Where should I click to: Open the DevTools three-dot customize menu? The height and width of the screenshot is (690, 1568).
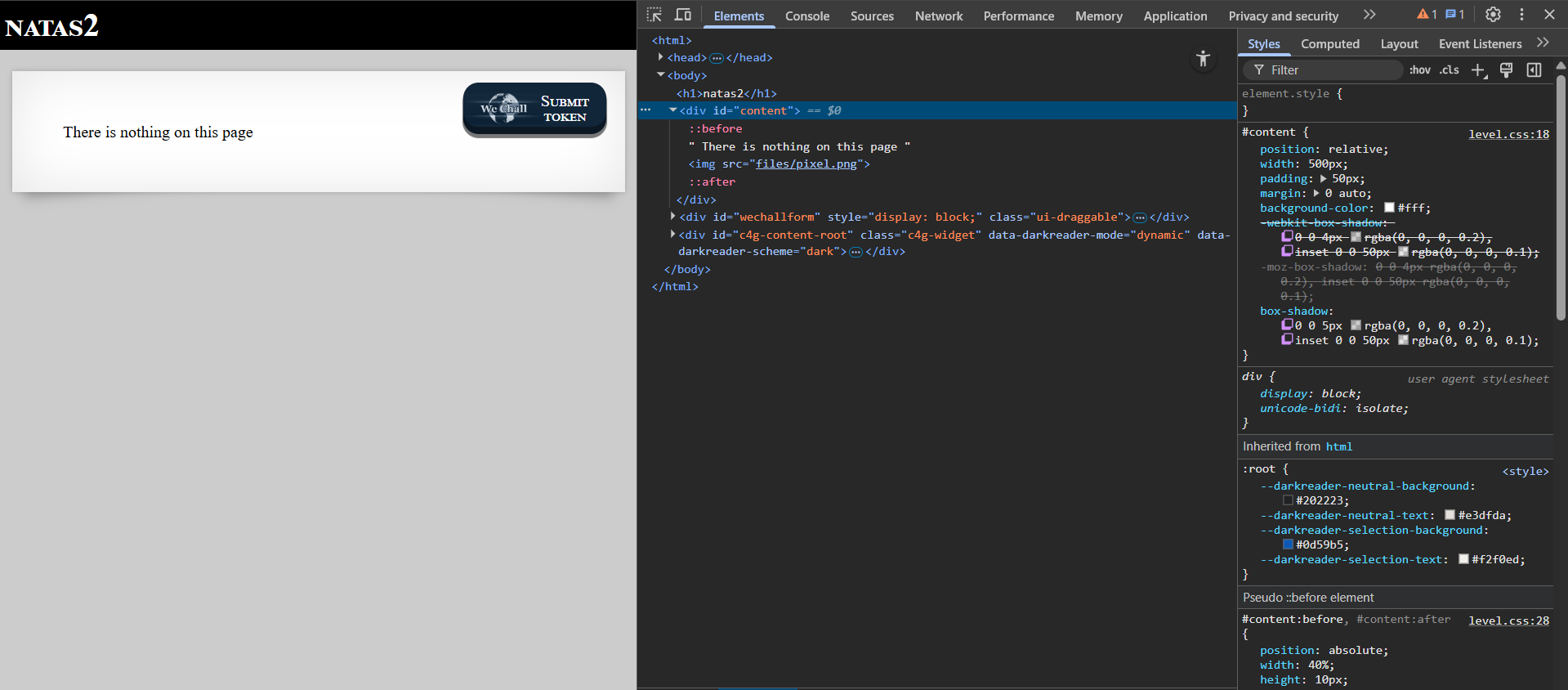click(1521, 15)
